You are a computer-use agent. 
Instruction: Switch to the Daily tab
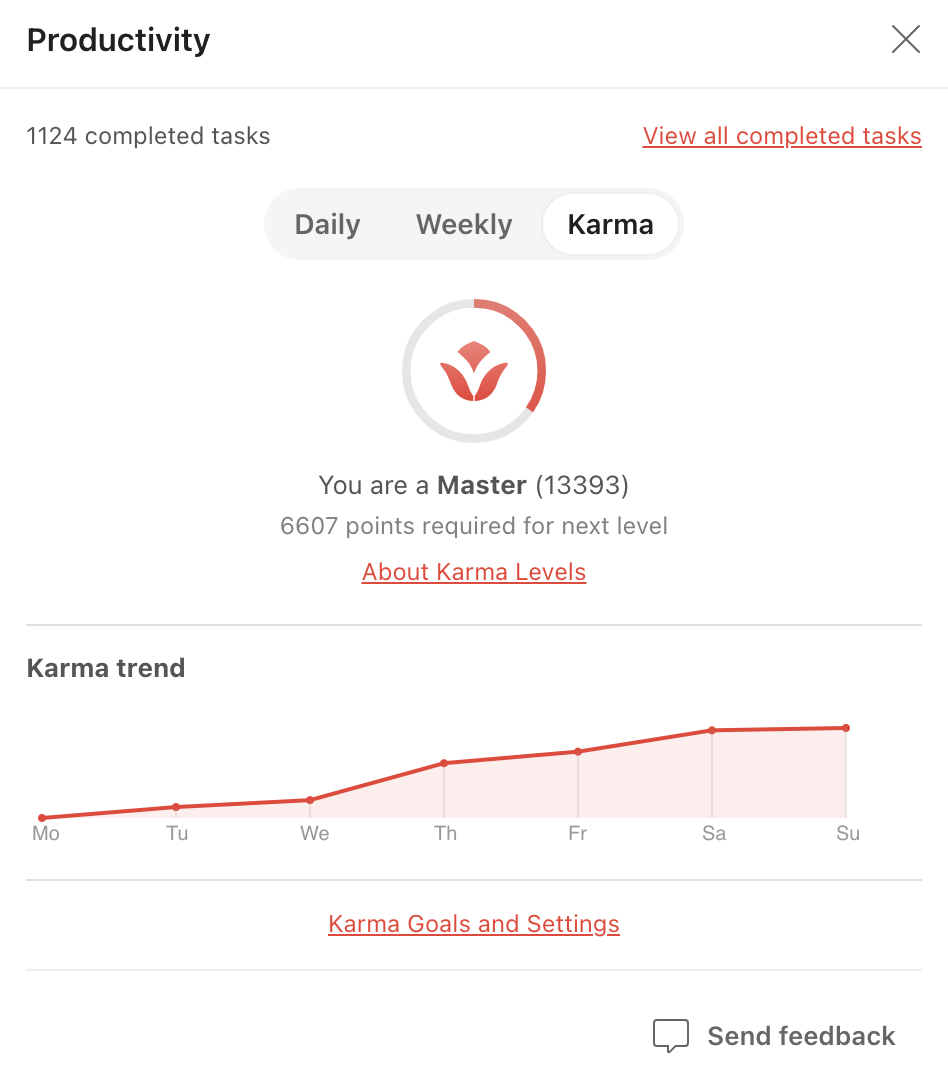[x=327, y=224]
